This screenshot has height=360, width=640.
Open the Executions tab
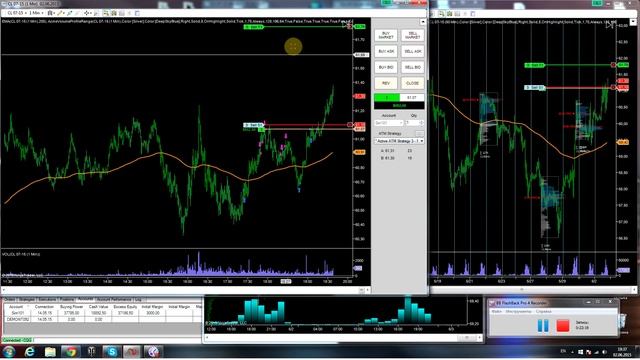tap(48, 300)
